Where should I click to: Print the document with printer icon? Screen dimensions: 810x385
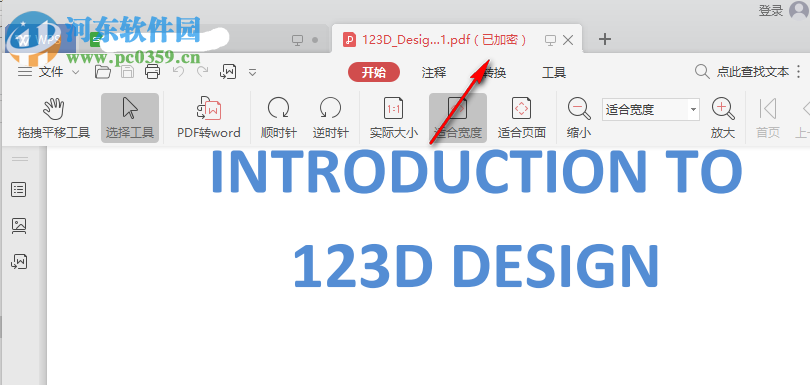pos(152,72)
